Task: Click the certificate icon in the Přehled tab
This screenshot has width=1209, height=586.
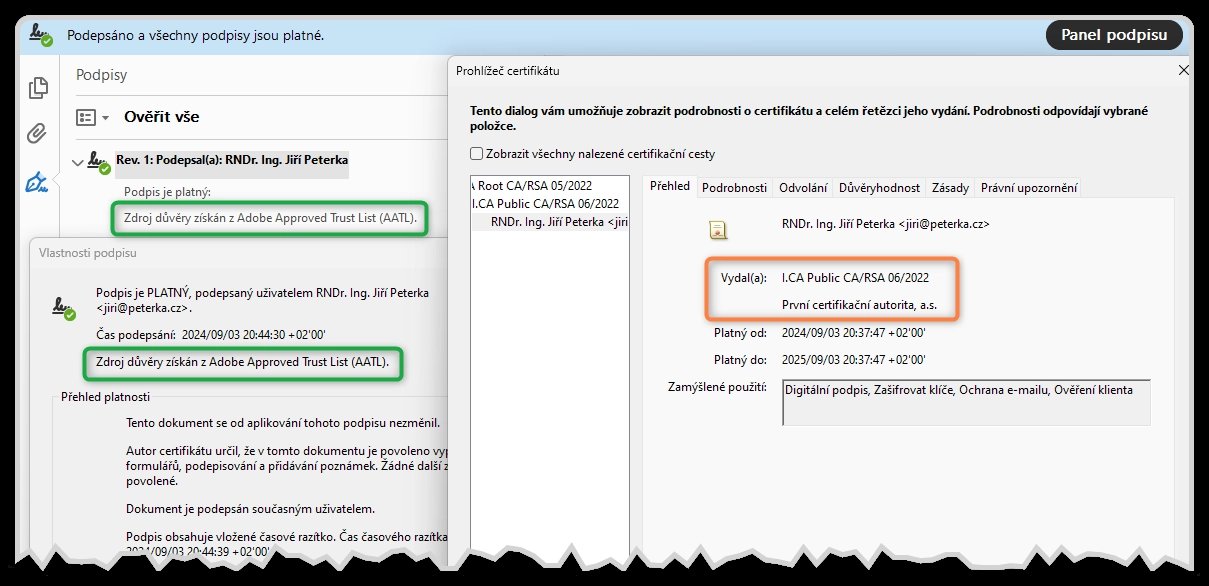Action: [717, 229]
